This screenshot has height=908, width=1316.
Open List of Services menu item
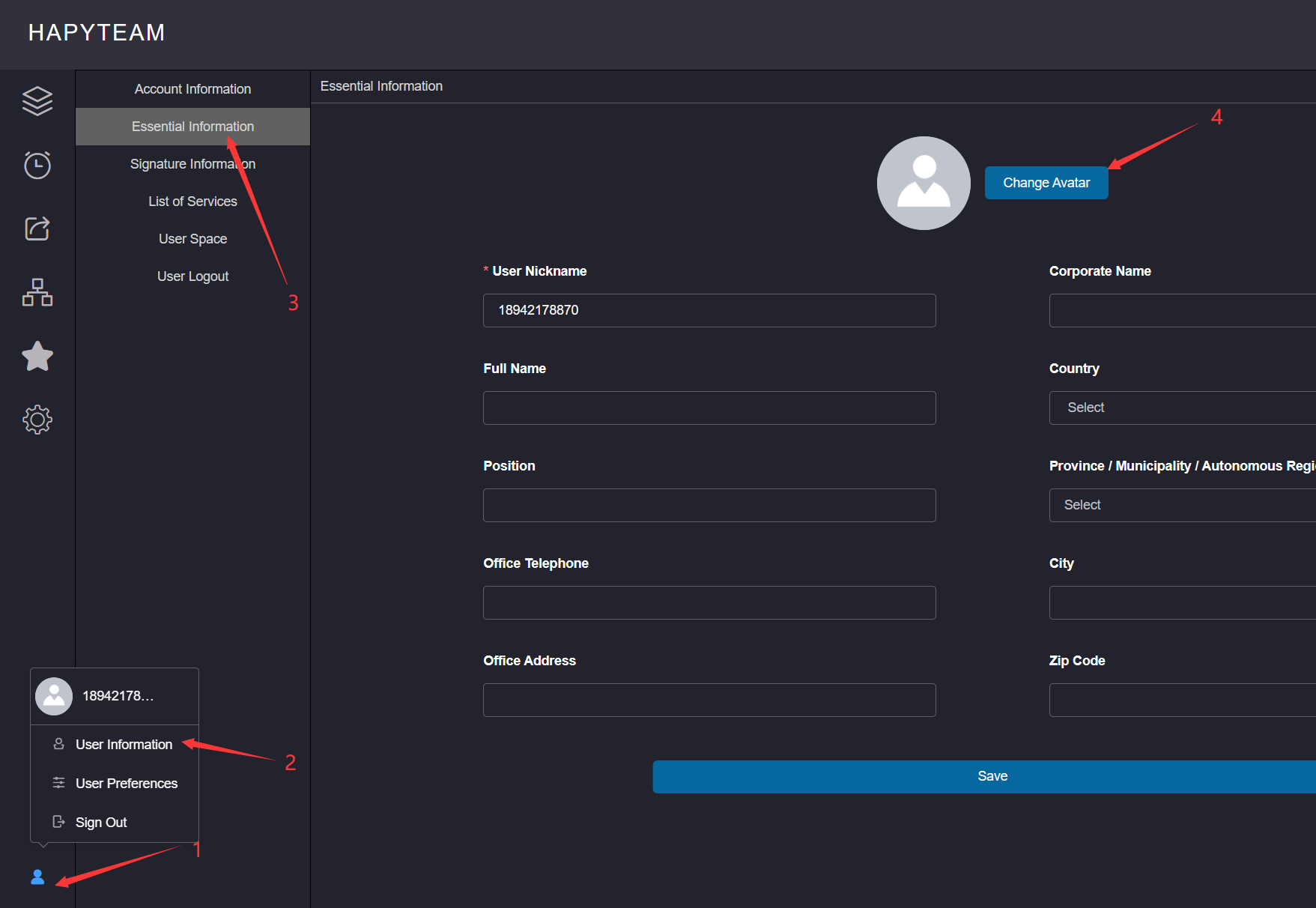pos(192,202)
